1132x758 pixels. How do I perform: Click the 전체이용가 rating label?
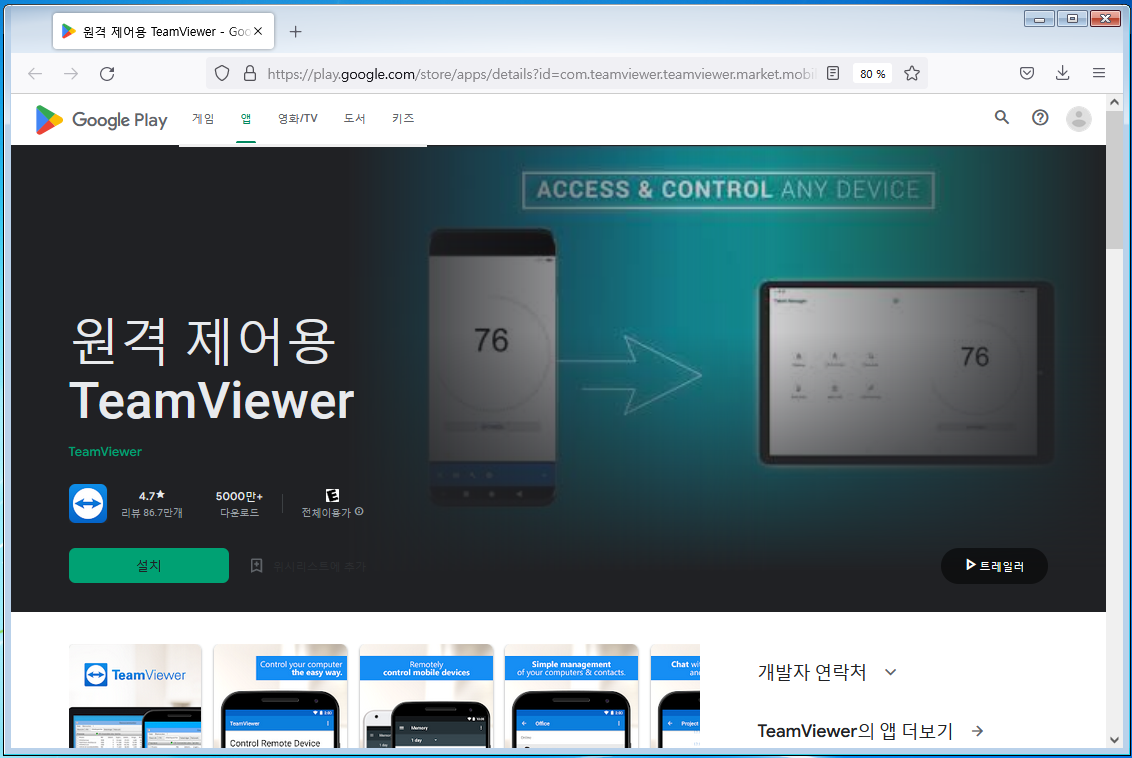click(x=326, y=513)
